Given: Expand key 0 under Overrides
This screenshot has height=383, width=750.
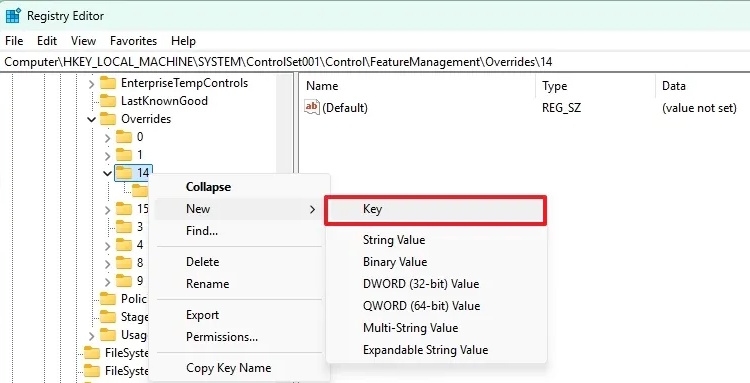Looking at the screenshot, I should (x=107, y=138).
